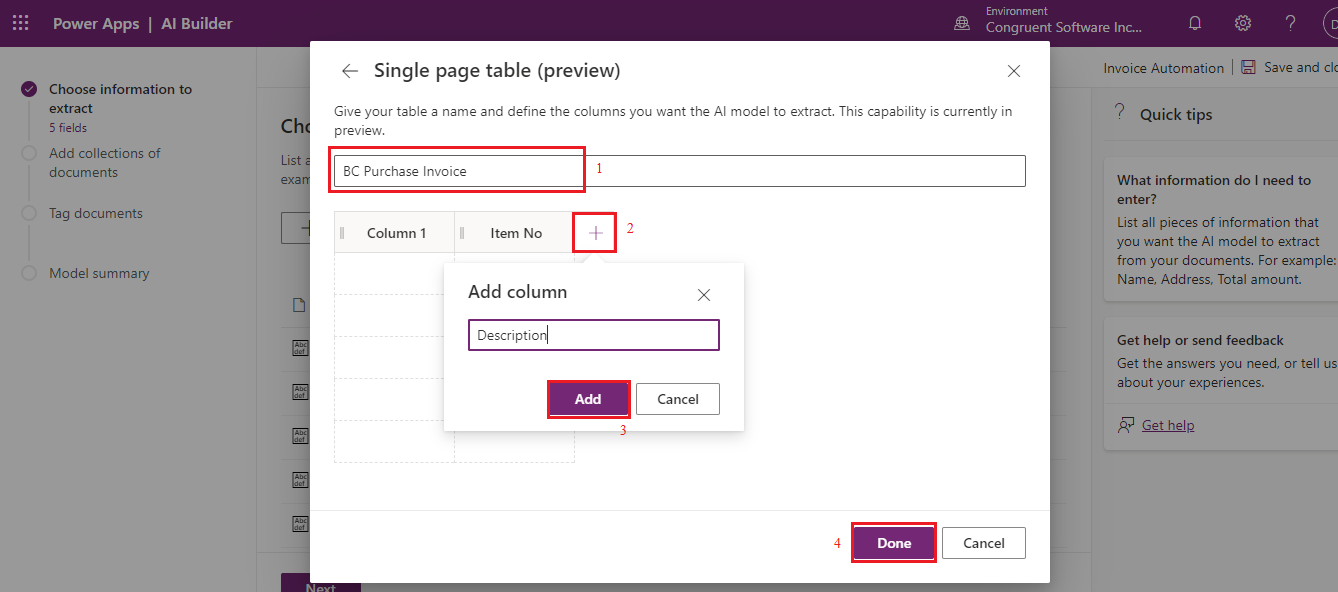Click the Quick tips heading

point(1176,115)
